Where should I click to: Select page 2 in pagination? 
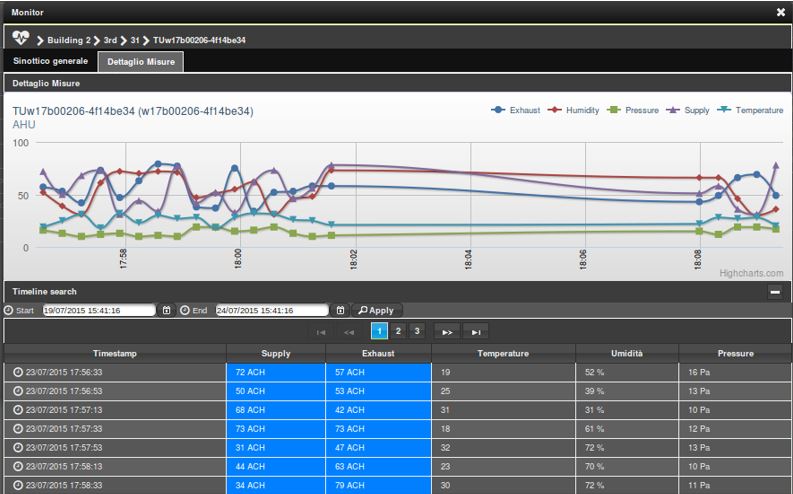(x=398, y=331)
